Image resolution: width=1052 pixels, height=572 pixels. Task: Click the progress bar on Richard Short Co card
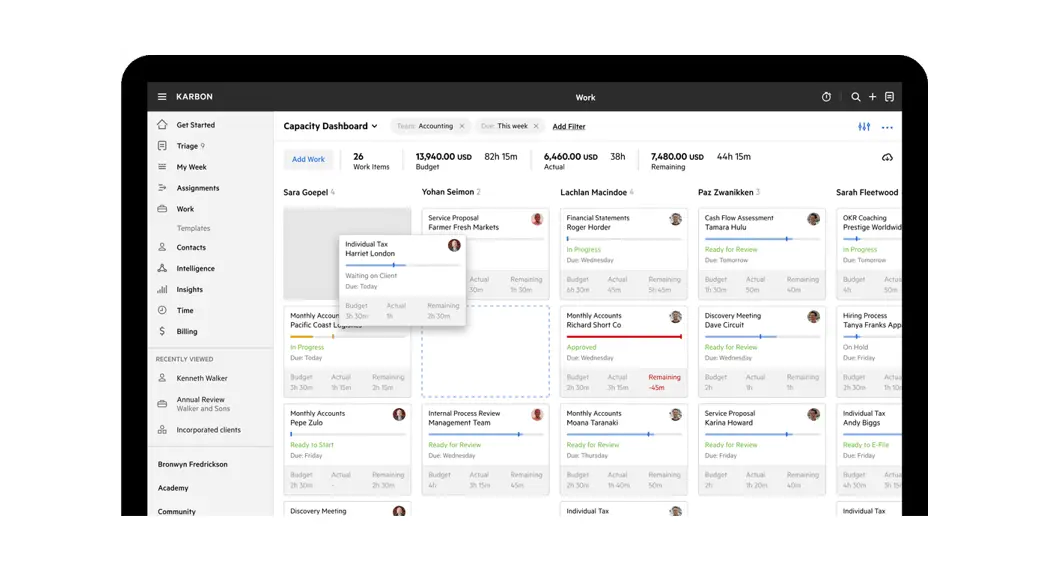[x=624, y=337]
